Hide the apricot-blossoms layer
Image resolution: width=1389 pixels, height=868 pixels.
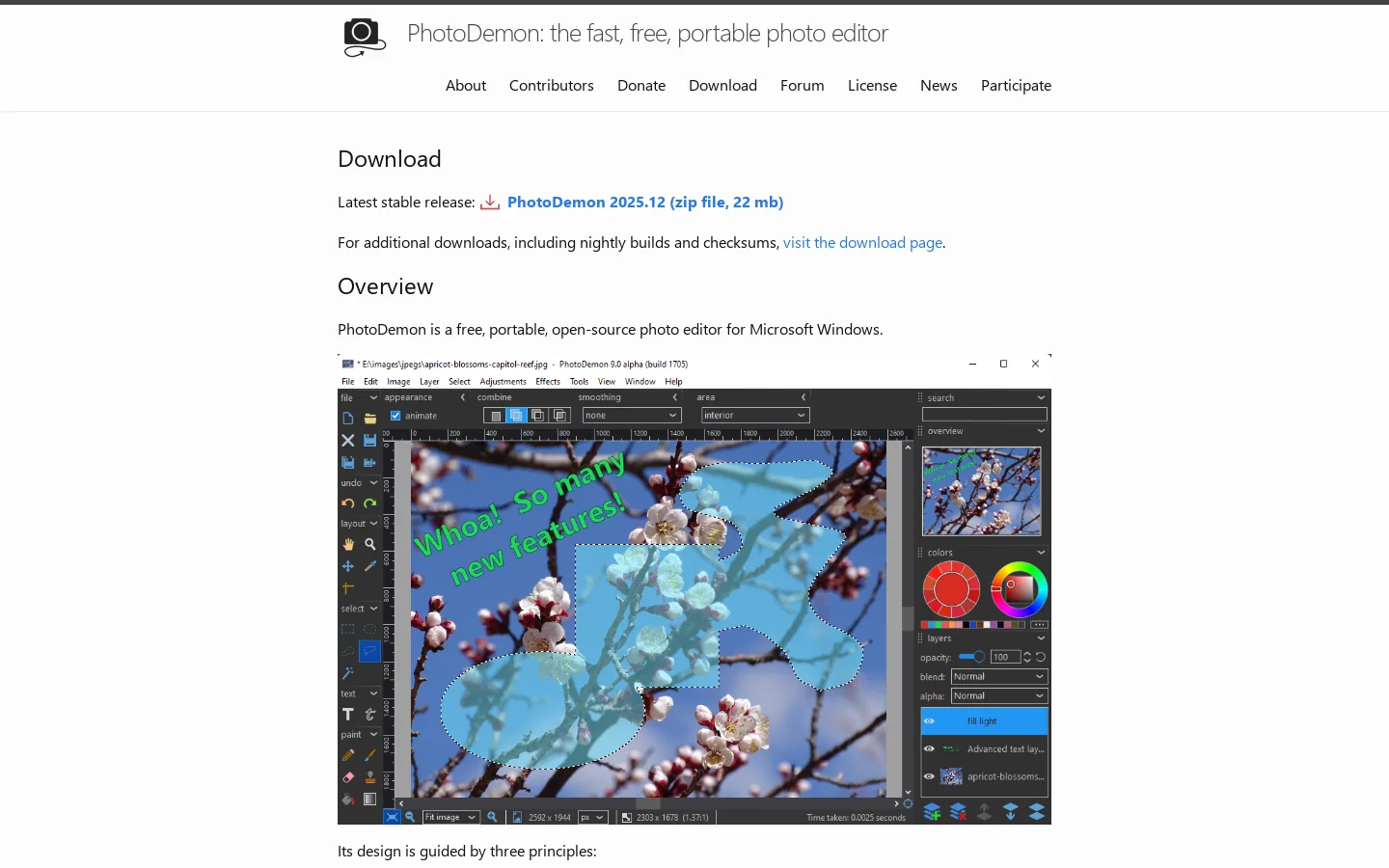[929, 776]
